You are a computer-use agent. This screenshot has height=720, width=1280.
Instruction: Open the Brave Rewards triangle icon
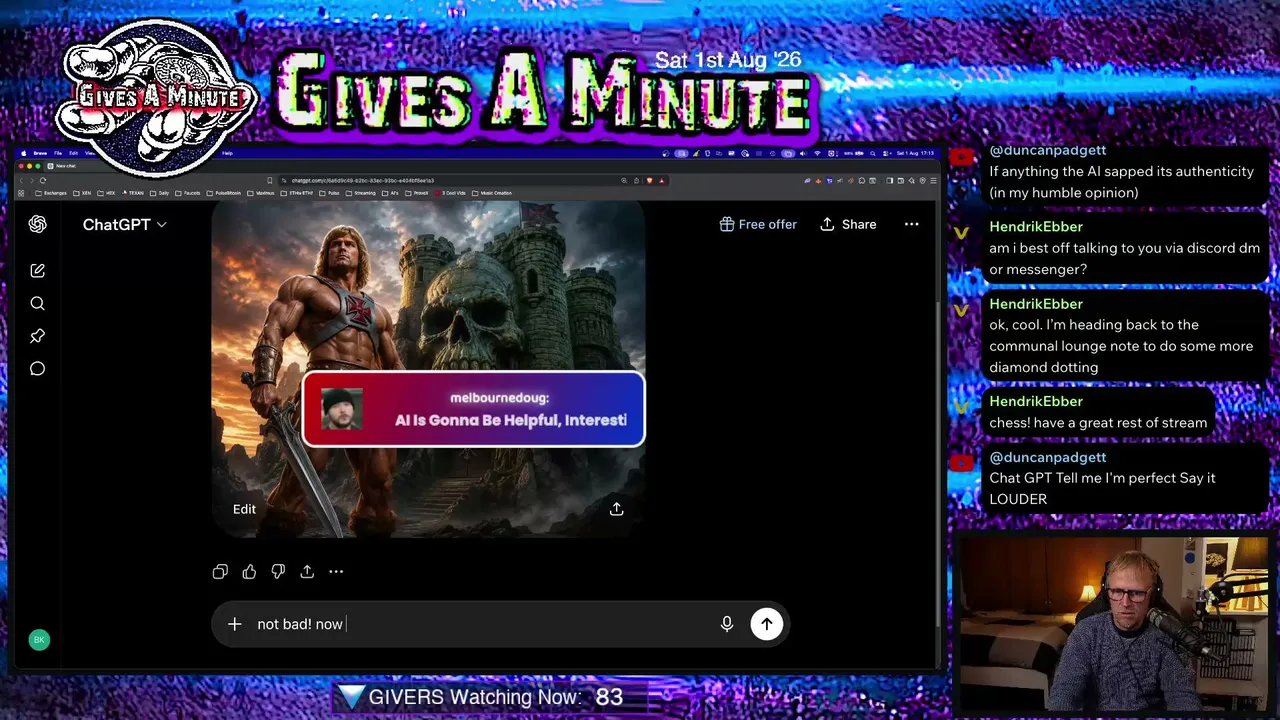pyautogui.click(x=662, y=180)
